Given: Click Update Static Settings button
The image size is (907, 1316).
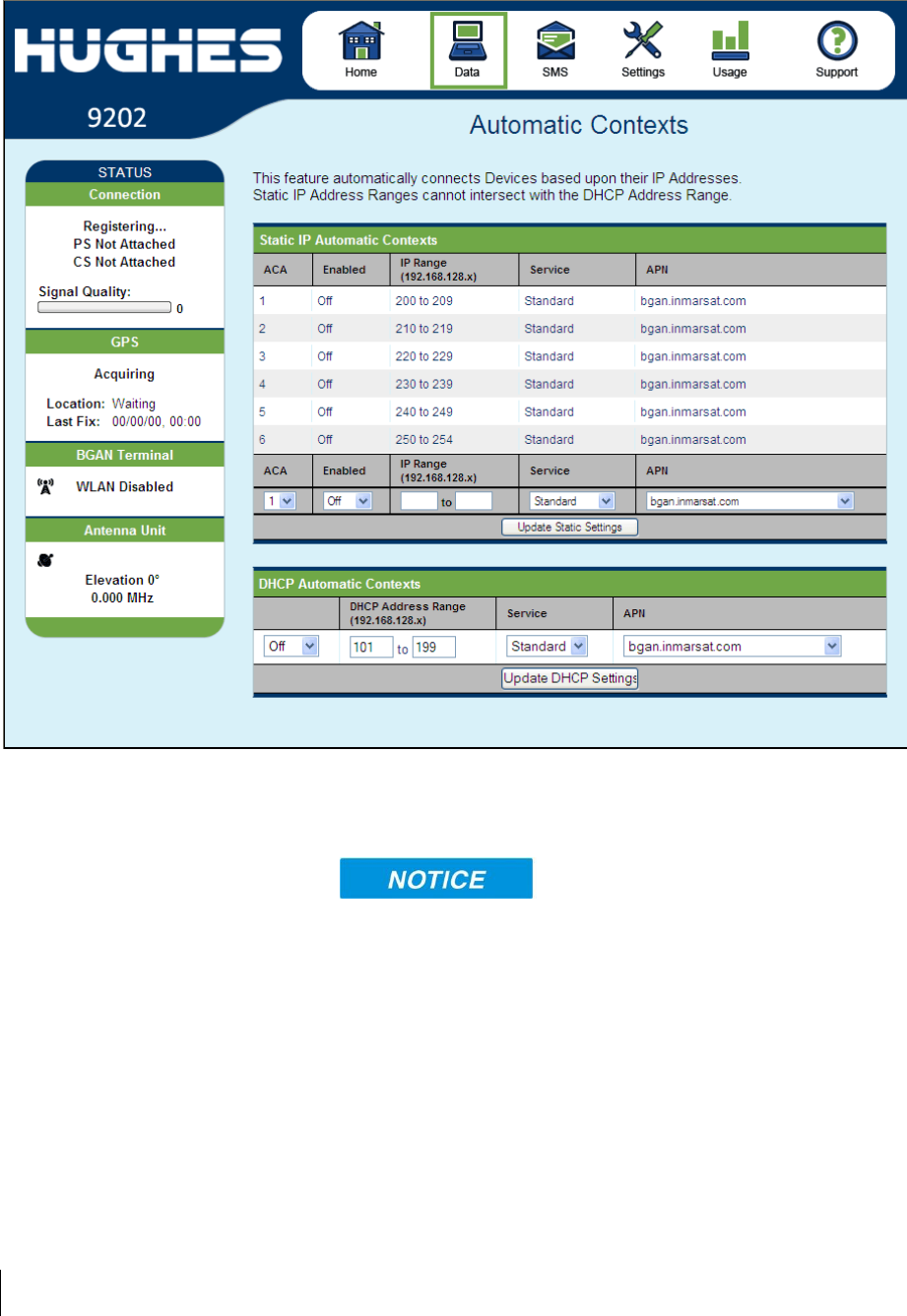Looking at the screenshot, I should (570, 527).
